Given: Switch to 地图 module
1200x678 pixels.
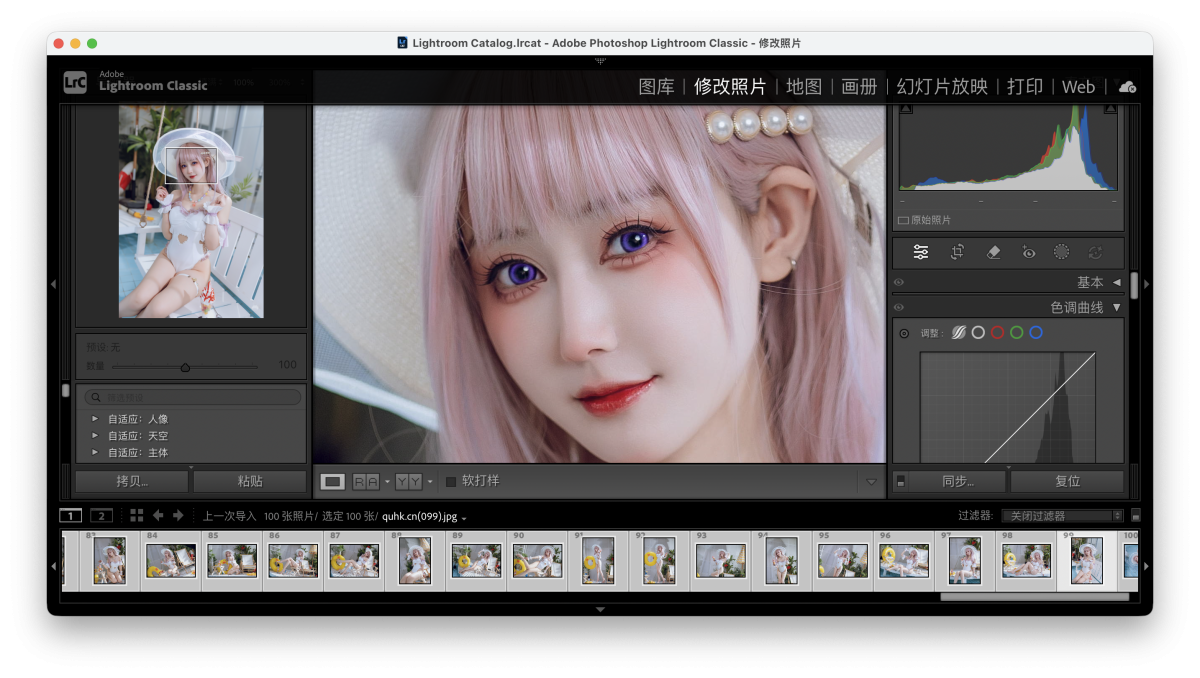Looking at the screenshot, I should (804, 86).
